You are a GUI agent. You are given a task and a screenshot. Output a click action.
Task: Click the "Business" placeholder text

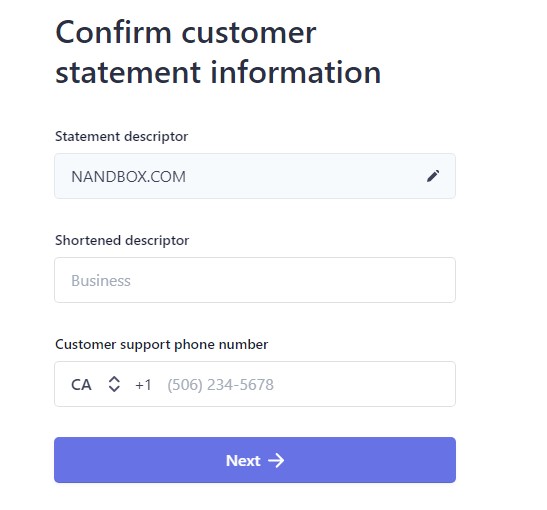pyautogui.click(x=101, y=281)
